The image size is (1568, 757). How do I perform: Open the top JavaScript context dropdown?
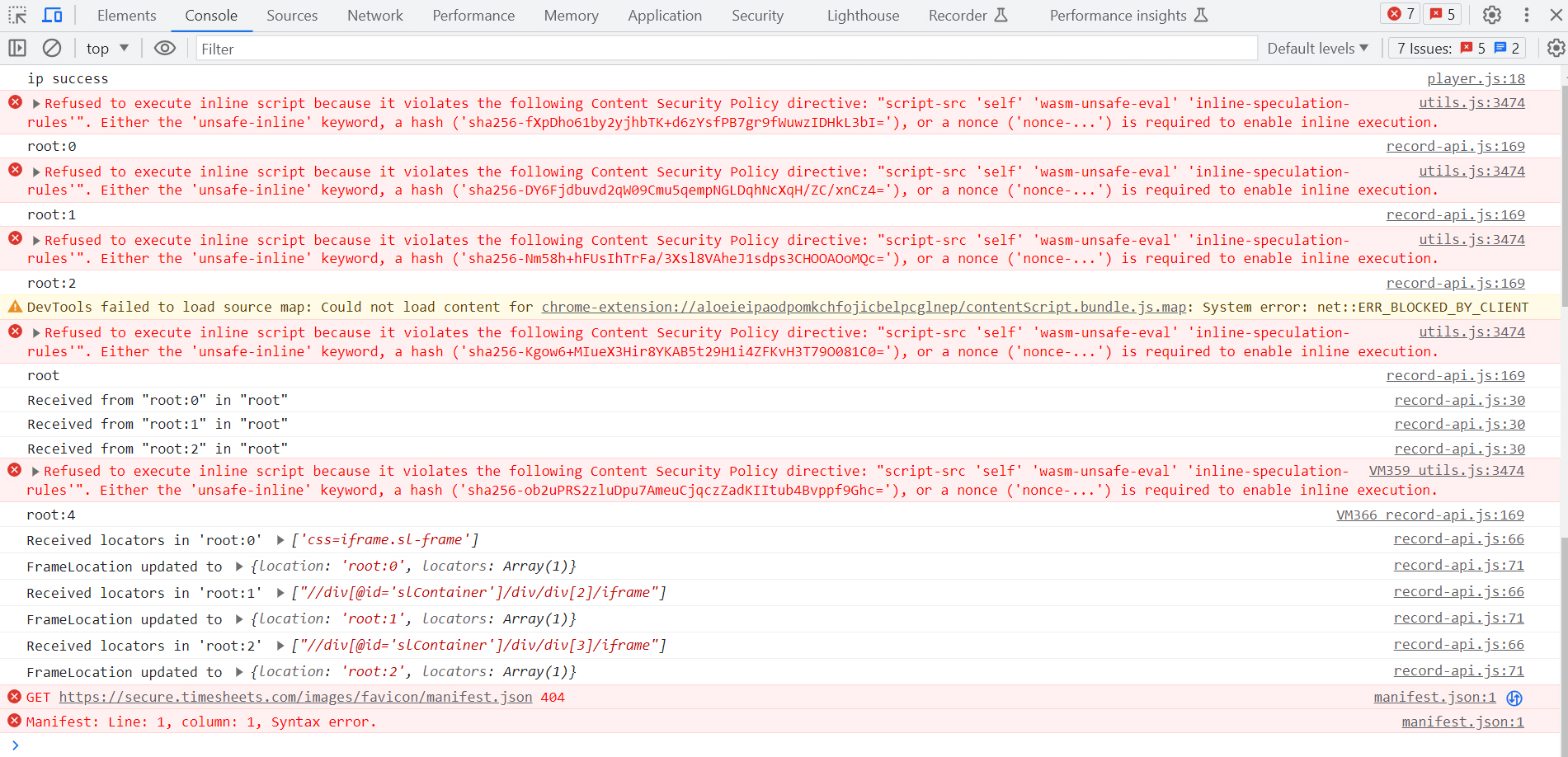(107, 49)
